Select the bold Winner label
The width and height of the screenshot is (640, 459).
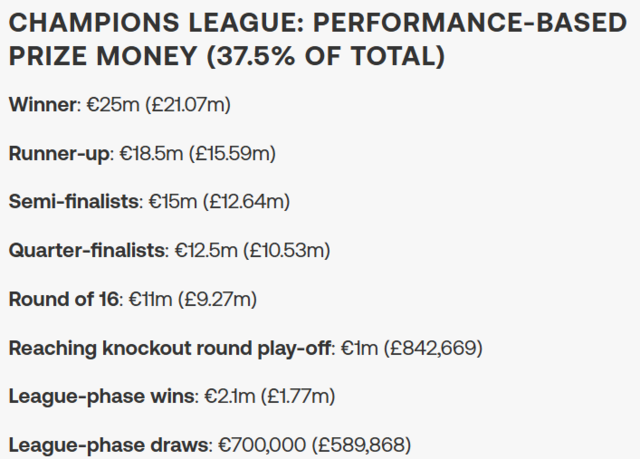click(x=42, y=104)
